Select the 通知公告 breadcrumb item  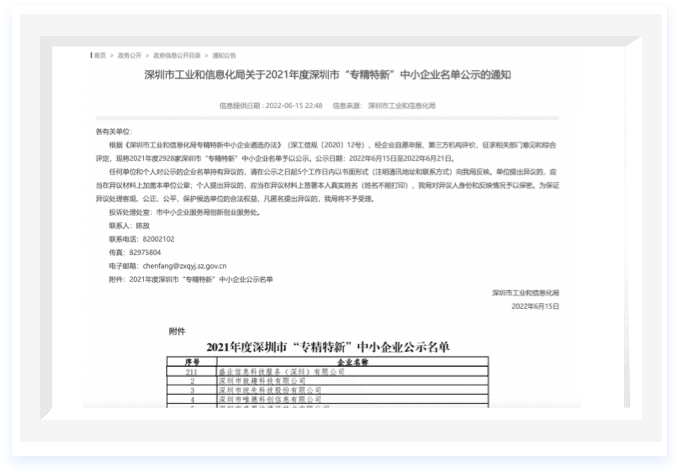coord(223,55)
